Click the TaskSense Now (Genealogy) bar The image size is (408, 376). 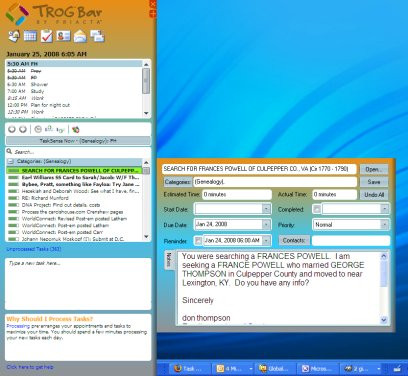pos(78,141)
